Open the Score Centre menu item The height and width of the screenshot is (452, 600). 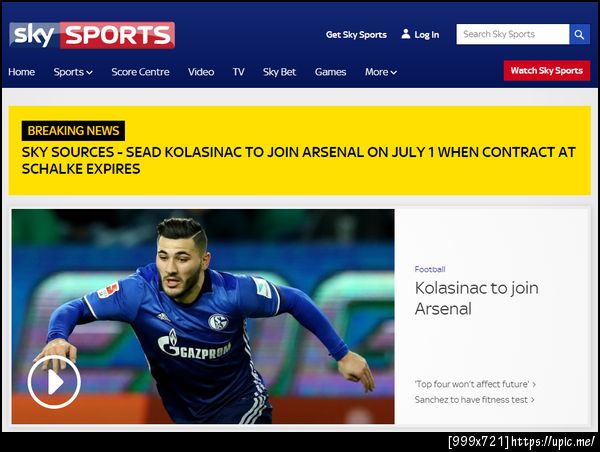click(140, 72)
